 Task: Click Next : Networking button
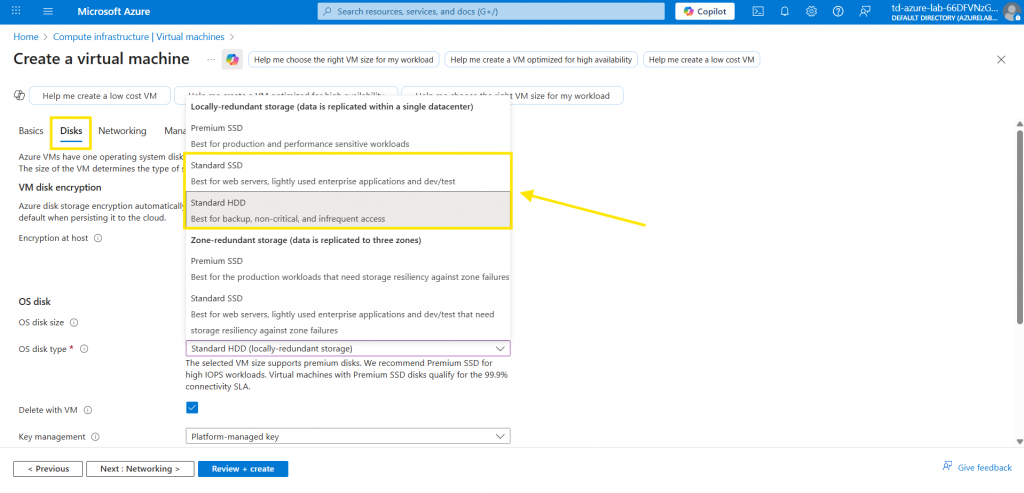140,469
